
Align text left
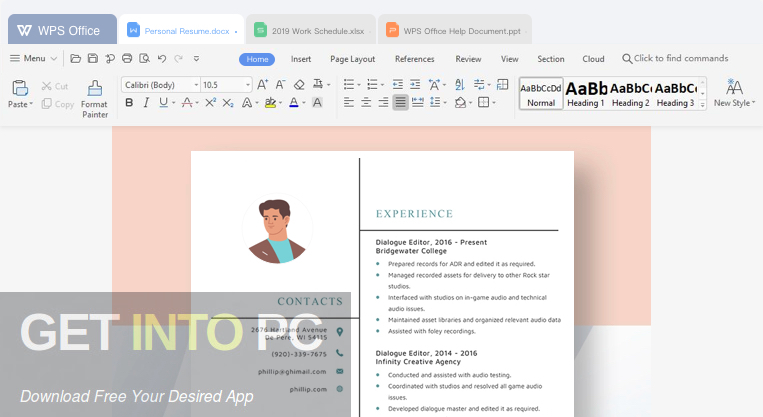click(x=349, y=103)
